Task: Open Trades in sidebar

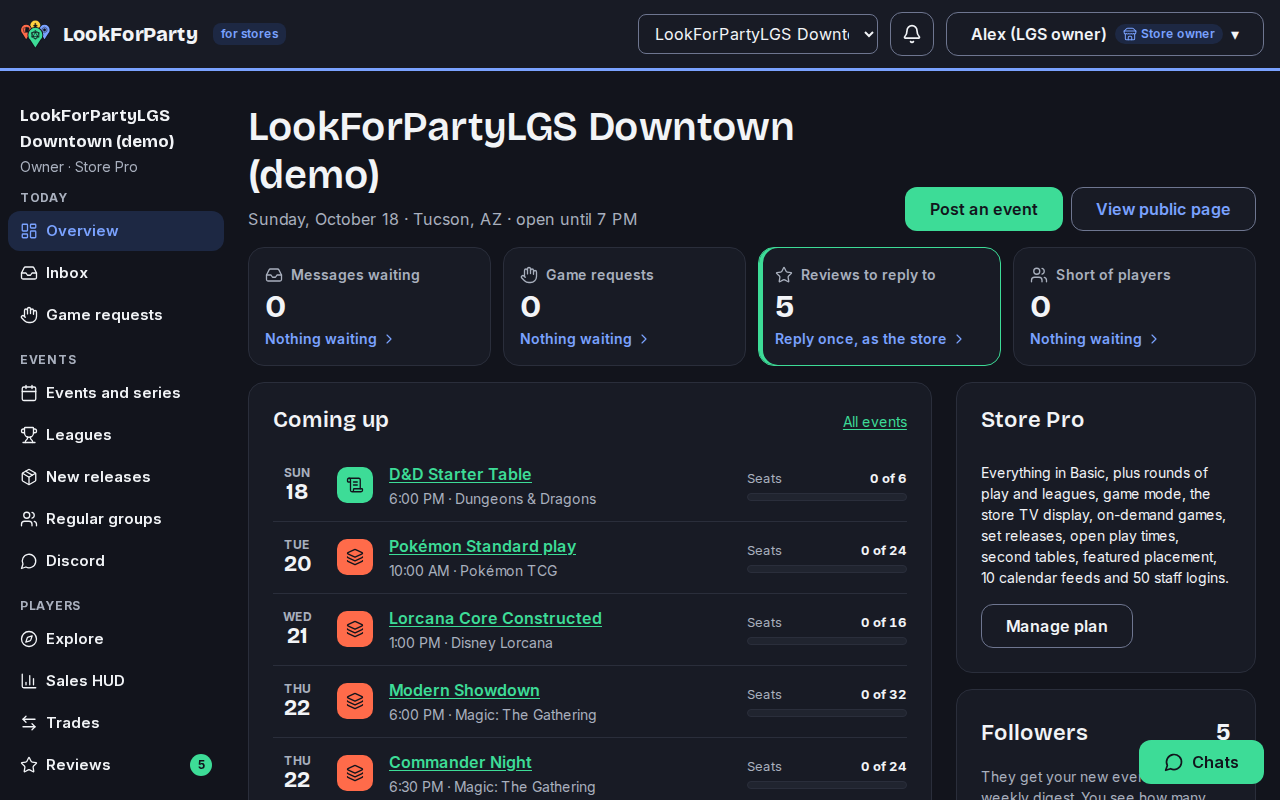Action: click(116, 723)
